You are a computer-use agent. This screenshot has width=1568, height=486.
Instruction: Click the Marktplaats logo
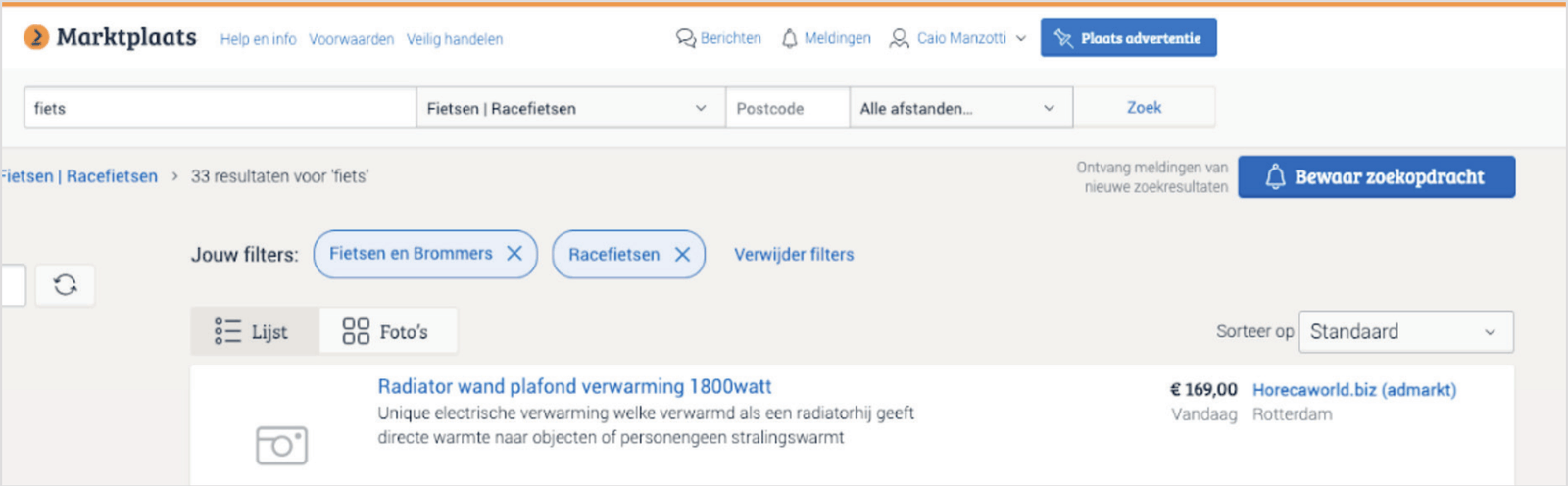pyautogui.click(x=110, y=37)
